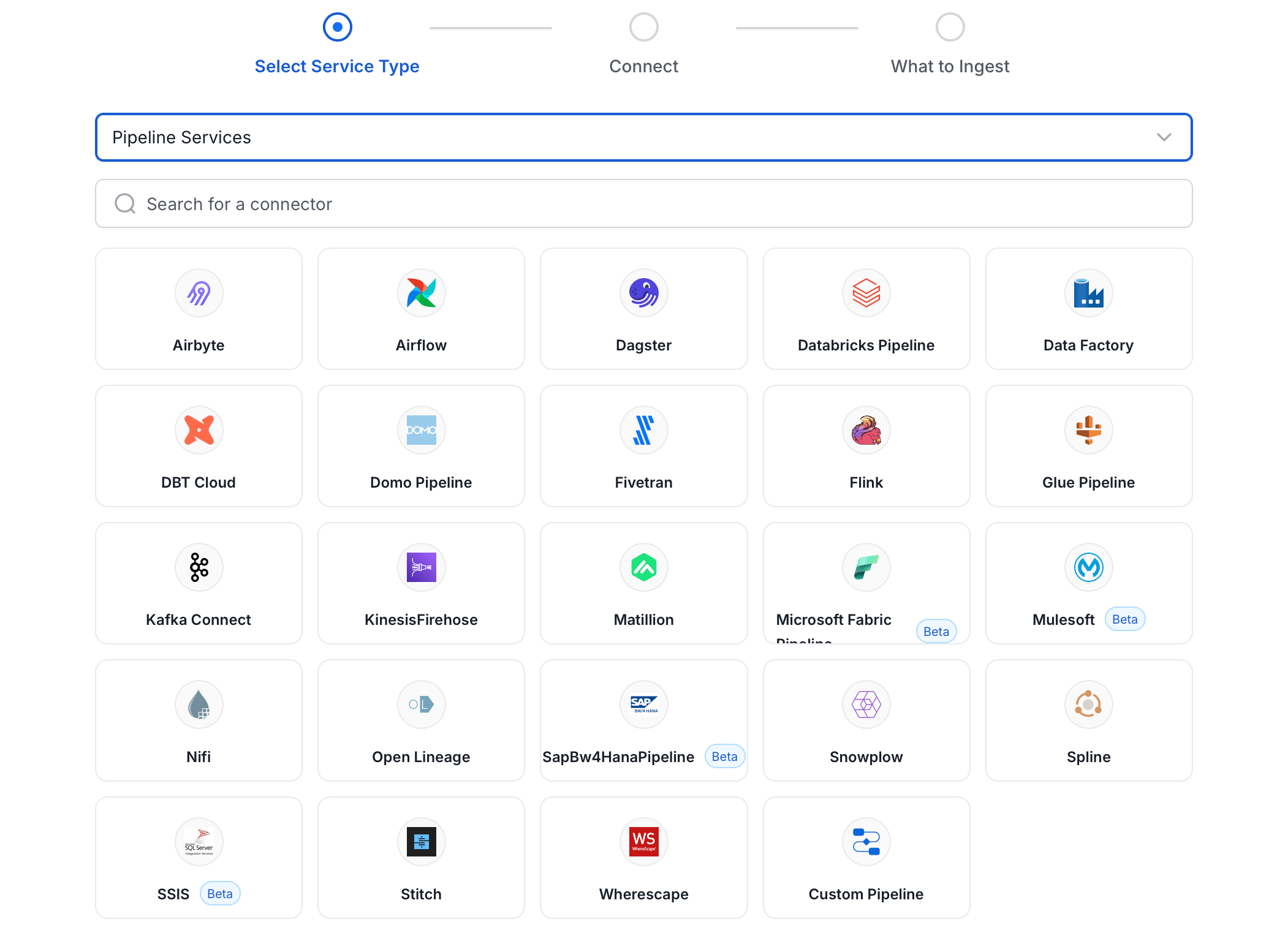The width and height of the screenshot is (1288, 941).
Task: Open the Pipeline Services dropdown
Action: coord(643,137)
